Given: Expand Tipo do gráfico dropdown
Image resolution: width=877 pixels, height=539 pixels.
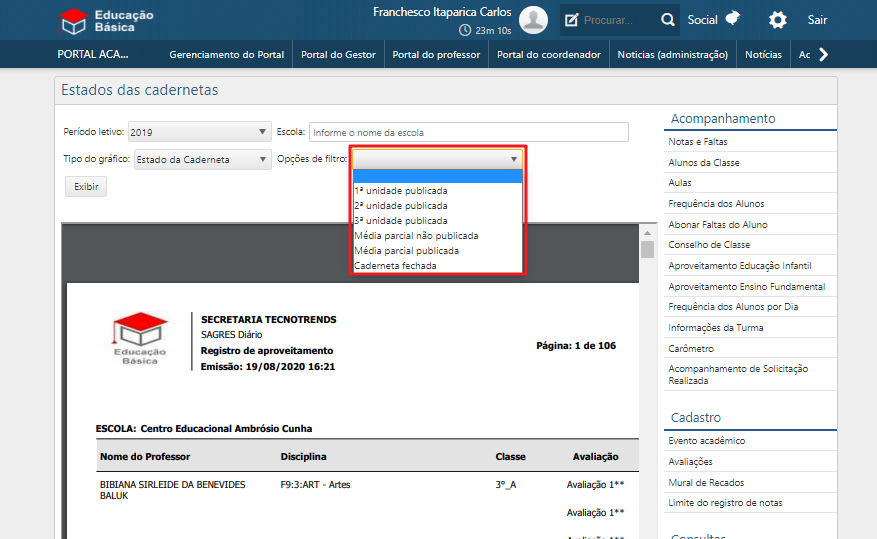Looking at the screenshot, I should pos(202,159).
